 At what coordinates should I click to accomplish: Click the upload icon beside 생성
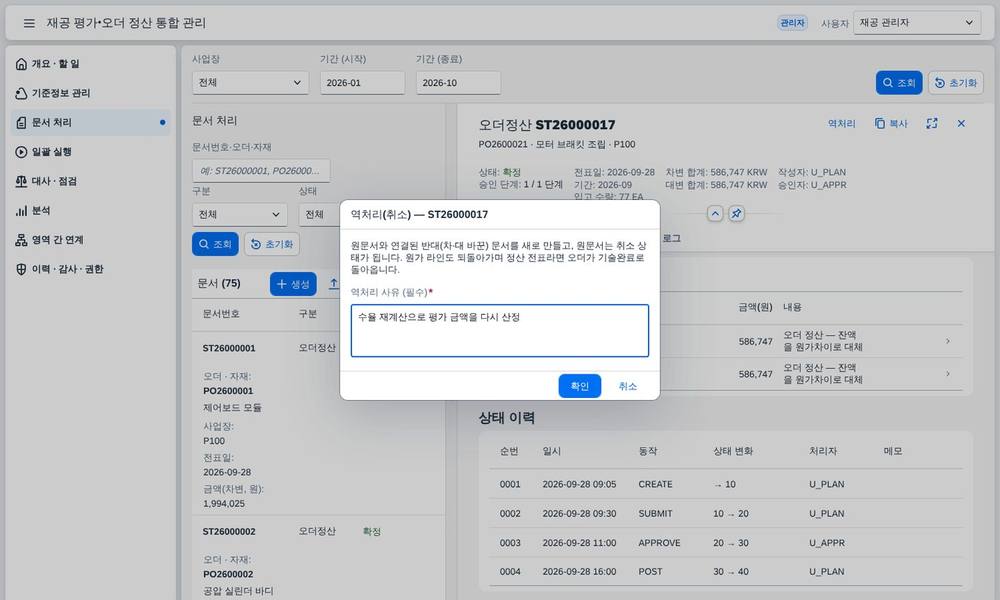(x=334, y=284)
